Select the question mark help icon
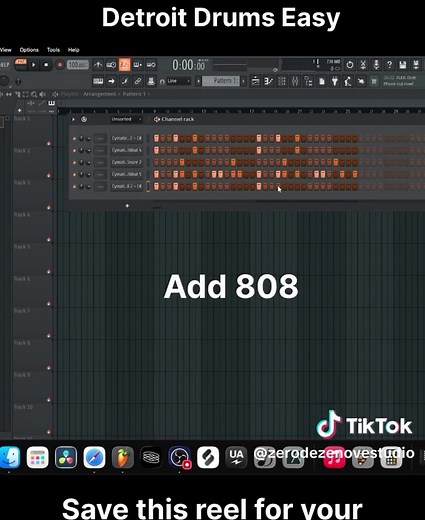Viewport: 425px width, 520px height. pyautogui.click(x=389, y=65)
